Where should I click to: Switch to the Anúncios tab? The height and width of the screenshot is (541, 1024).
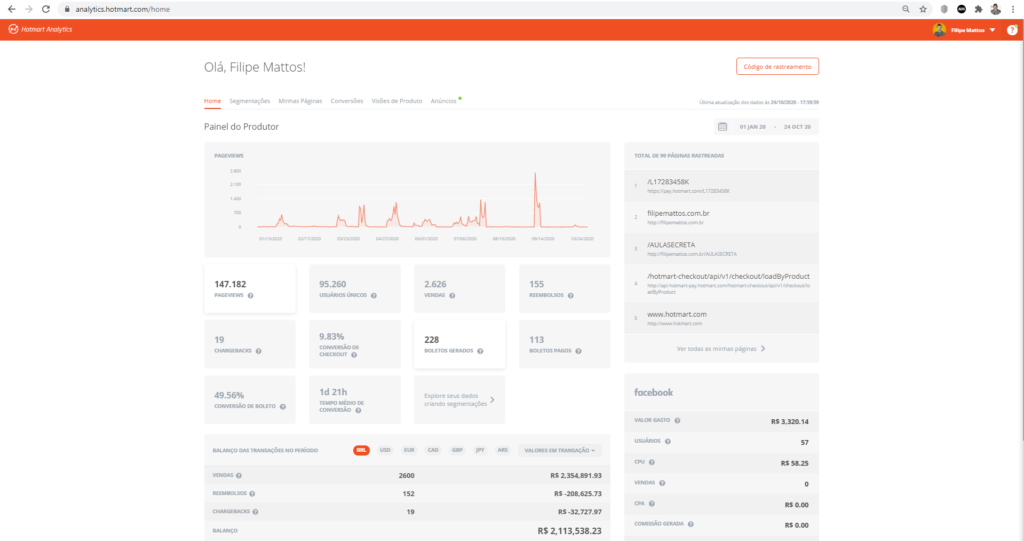click(x=443, y=101)
